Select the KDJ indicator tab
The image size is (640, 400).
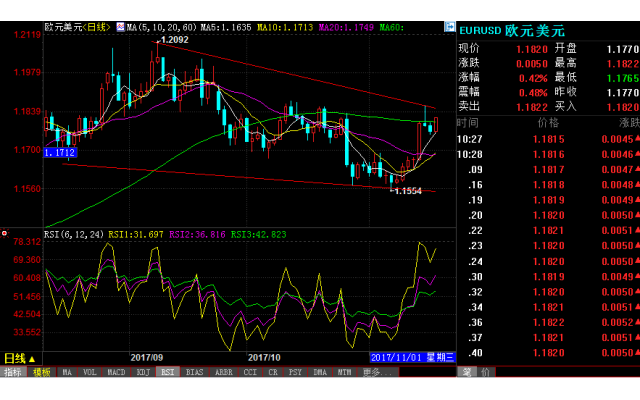pyautogui.click(x=143, y=372)
